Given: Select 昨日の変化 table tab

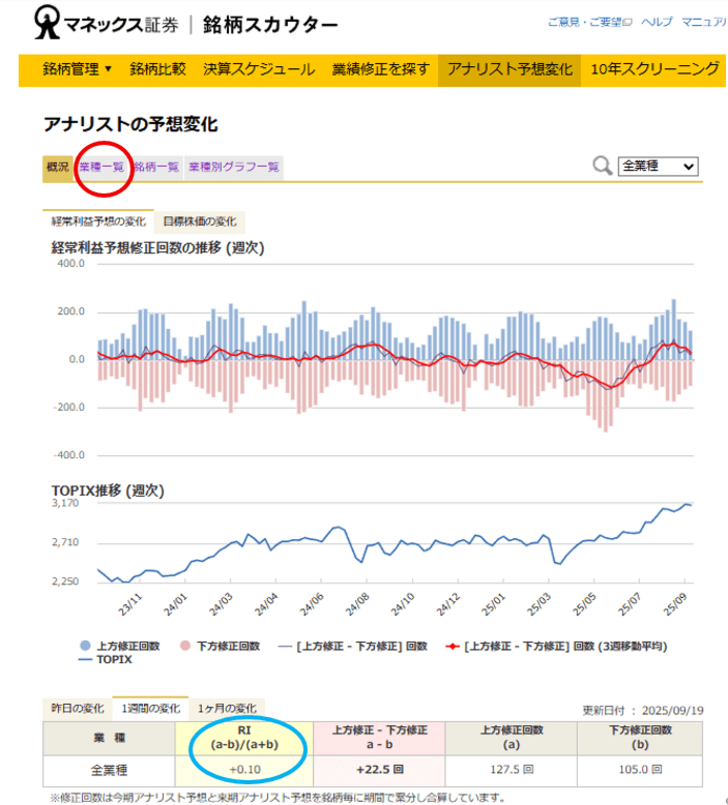Looking at the screenshot, I should [x=77, y=708].
